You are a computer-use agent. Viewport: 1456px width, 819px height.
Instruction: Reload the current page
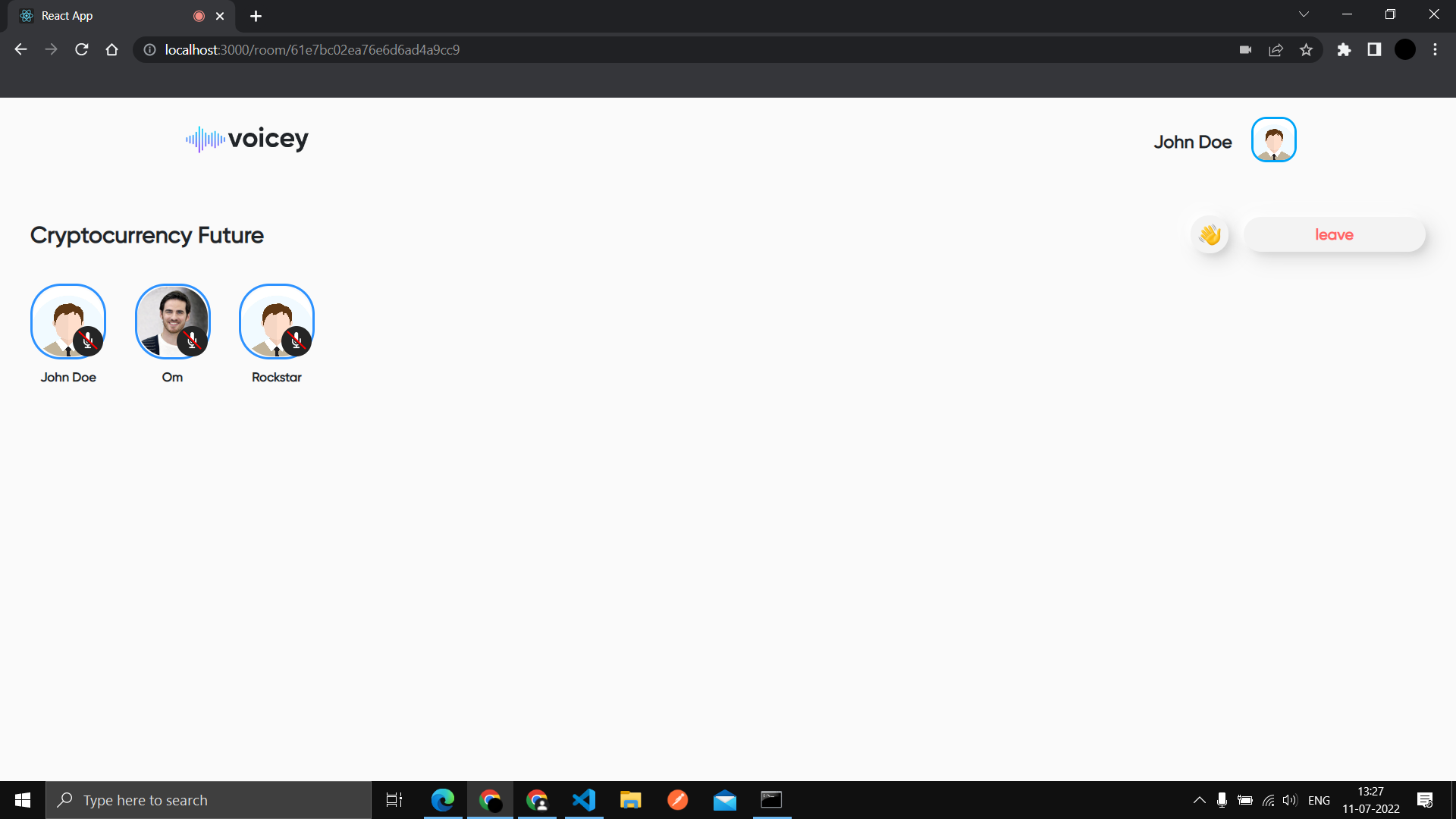click(82, 50)
